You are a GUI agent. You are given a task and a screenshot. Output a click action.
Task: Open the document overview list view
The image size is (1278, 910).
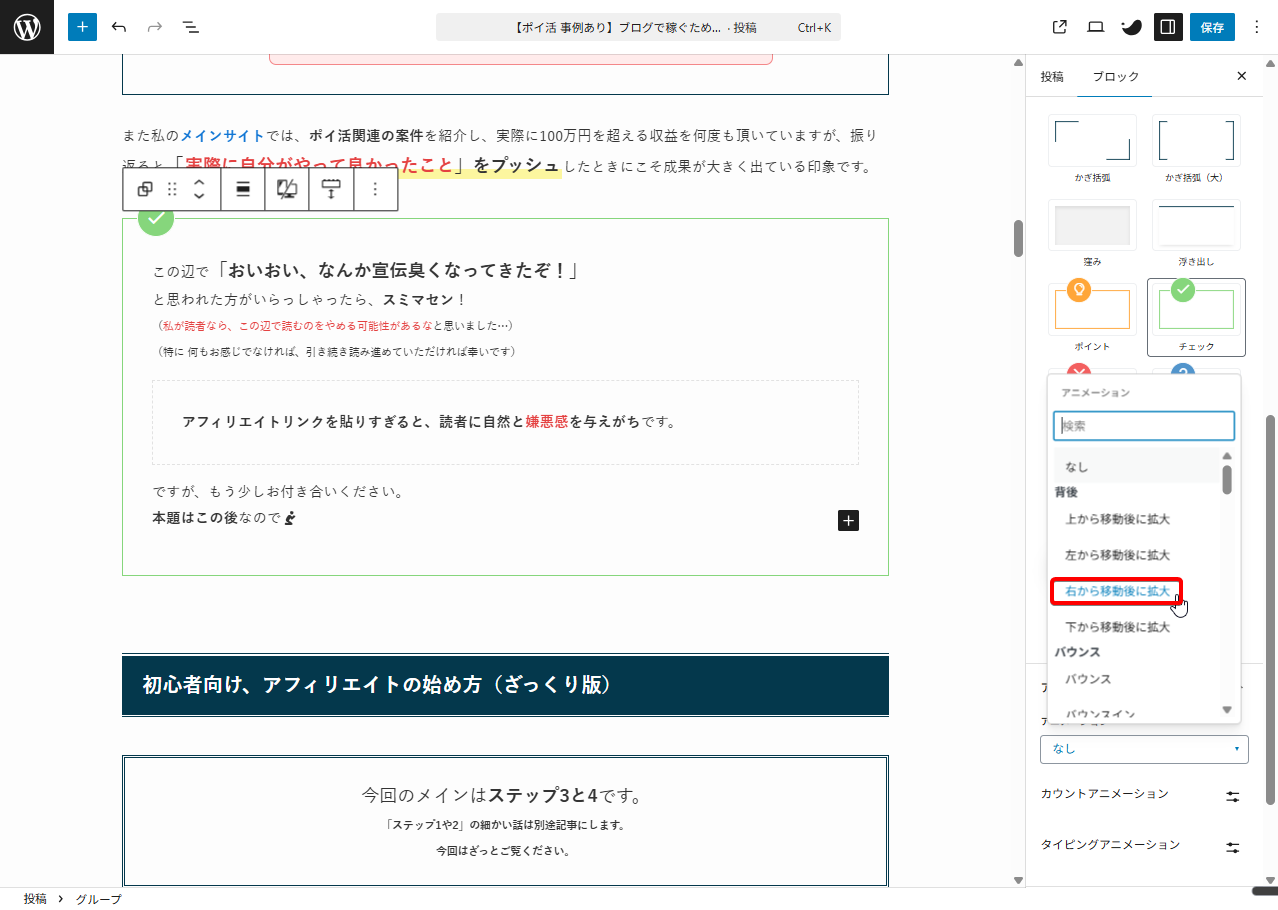click(x=191, y=27)
